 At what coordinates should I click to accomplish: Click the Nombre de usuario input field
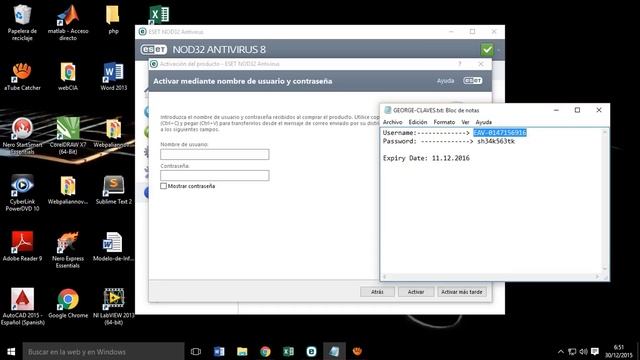[x=215, y=154]
